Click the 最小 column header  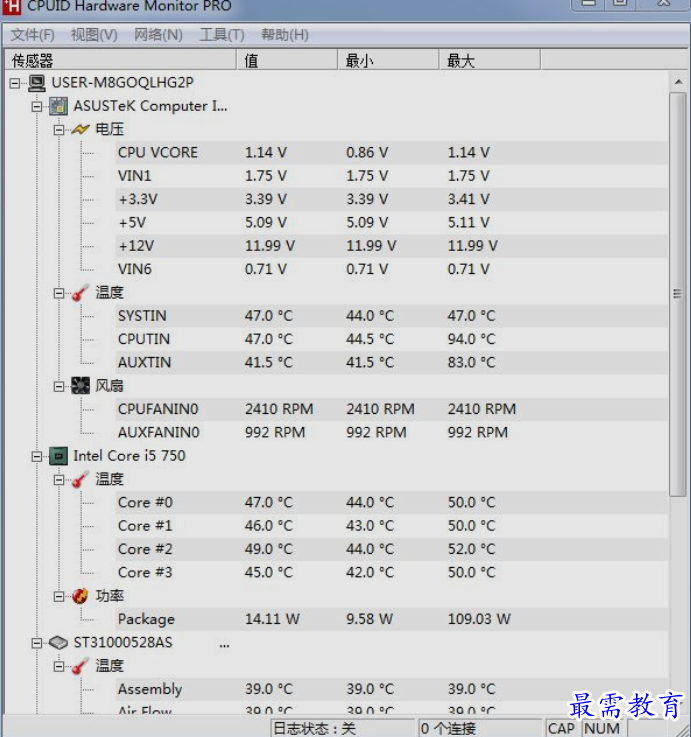[388, 60]
